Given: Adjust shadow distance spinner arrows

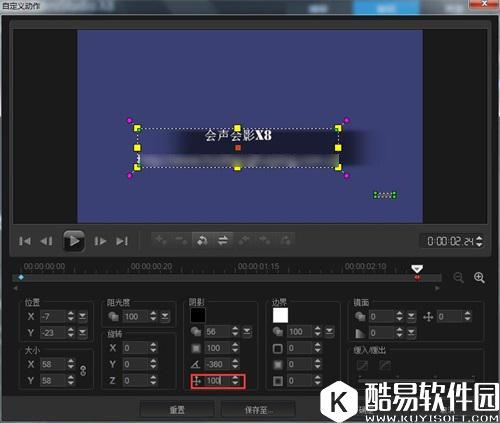Looking at the screenshot, I should point(235,381).
